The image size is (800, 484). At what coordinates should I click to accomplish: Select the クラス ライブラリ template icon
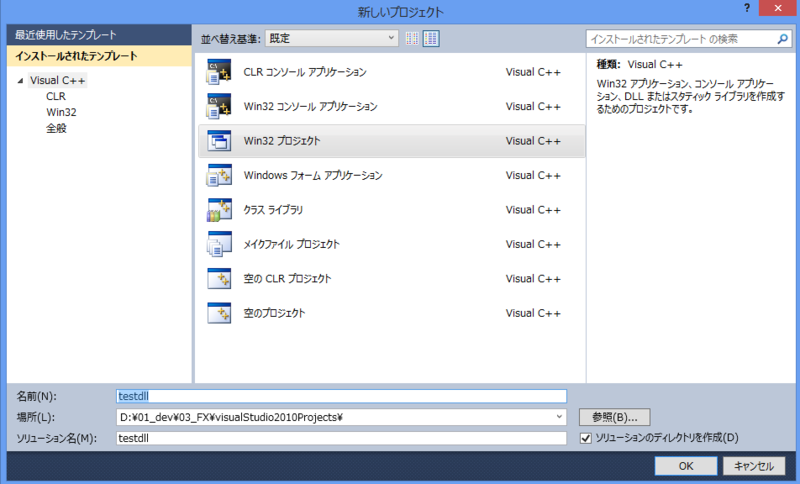[219, 210]
